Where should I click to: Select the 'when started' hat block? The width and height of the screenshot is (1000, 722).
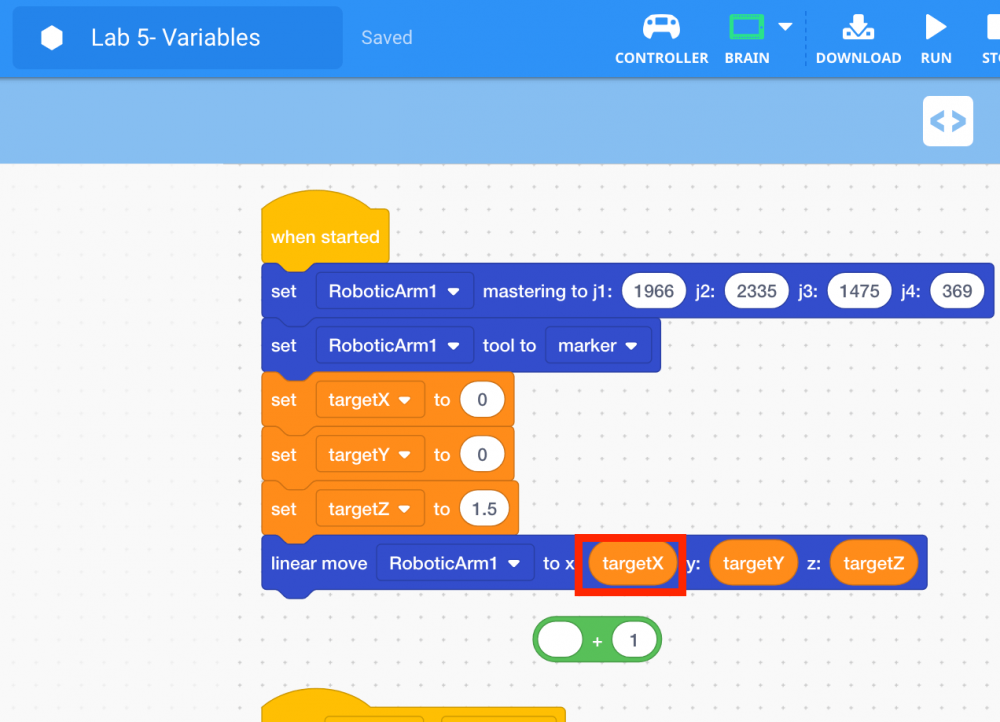(325, 237)
